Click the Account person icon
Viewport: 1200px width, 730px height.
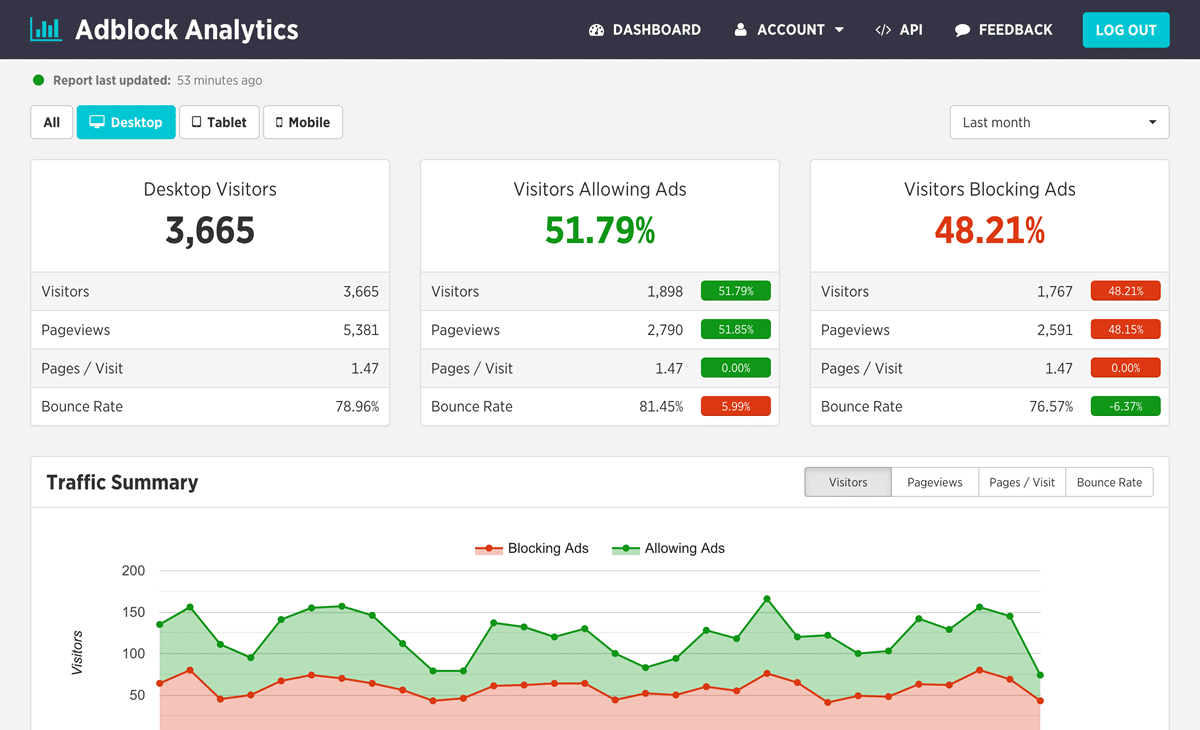click(x=740, y=30)
